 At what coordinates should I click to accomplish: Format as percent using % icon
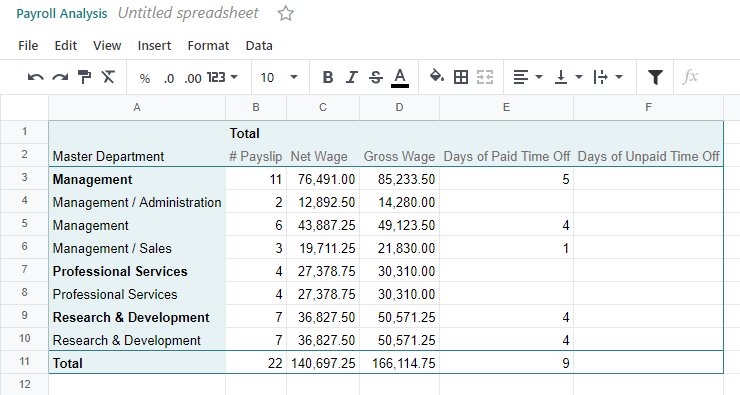145,78
